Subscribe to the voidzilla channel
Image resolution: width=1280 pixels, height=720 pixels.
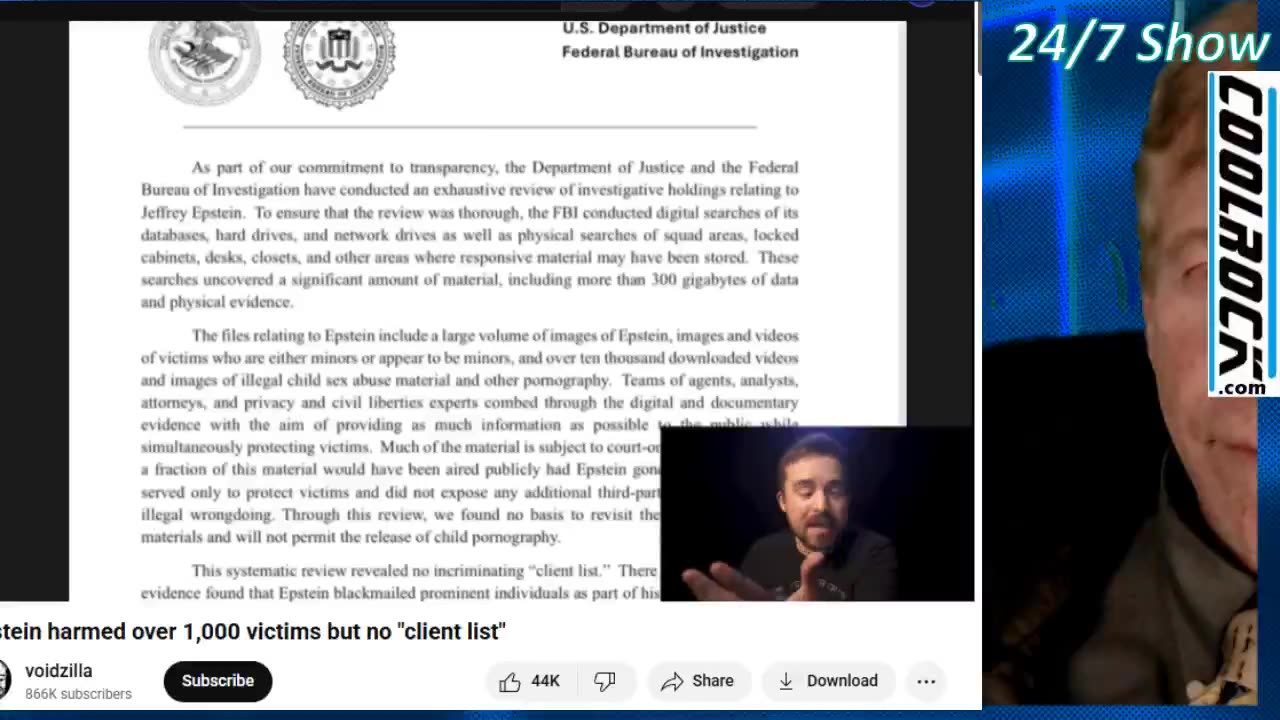(217, 681)
